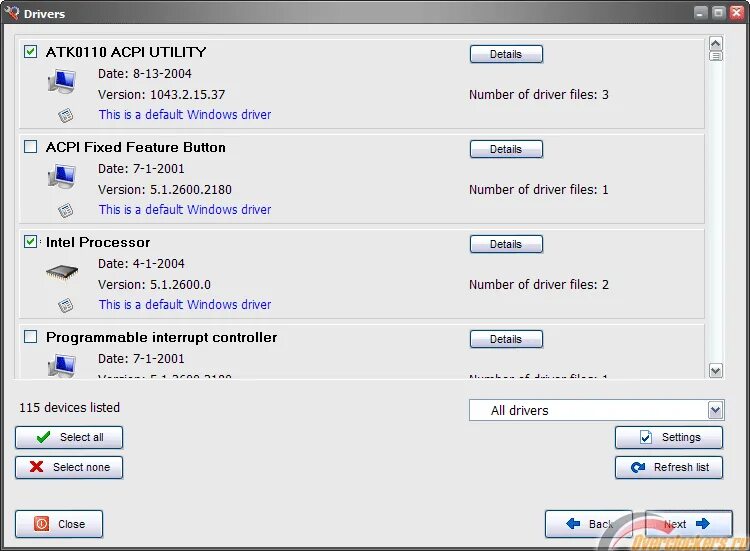Click the Close button at the bottom left
This screenshot has width=750, height=551.
tap(59, 524)
